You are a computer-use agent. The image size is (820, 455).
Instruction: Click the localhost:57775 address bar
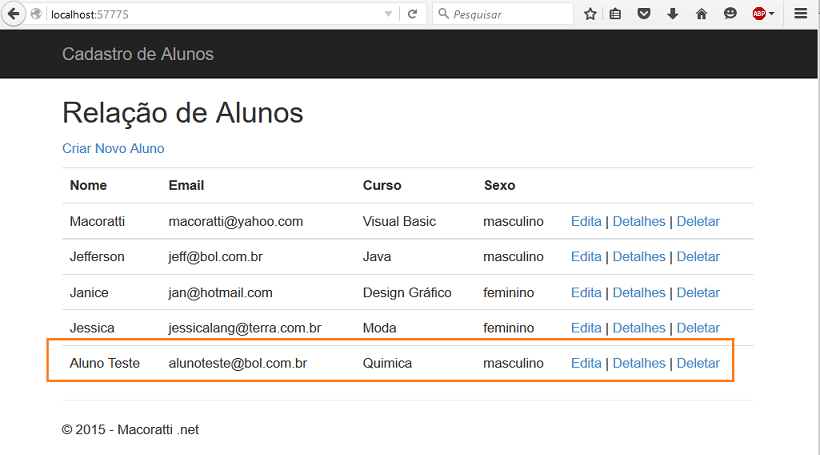pos(214,14)
